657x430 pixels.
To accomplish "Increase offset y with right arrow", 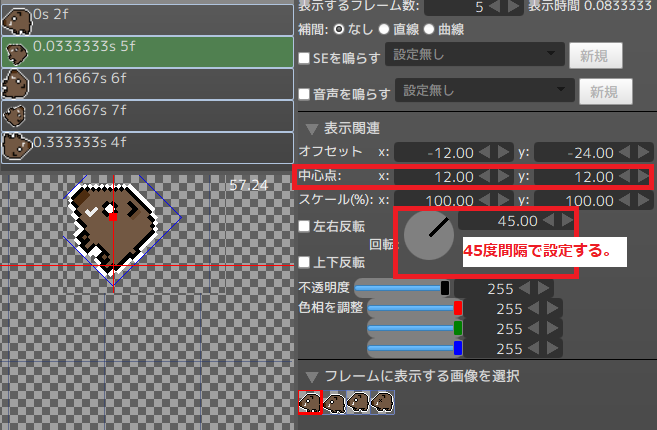I will click(644, 152).
